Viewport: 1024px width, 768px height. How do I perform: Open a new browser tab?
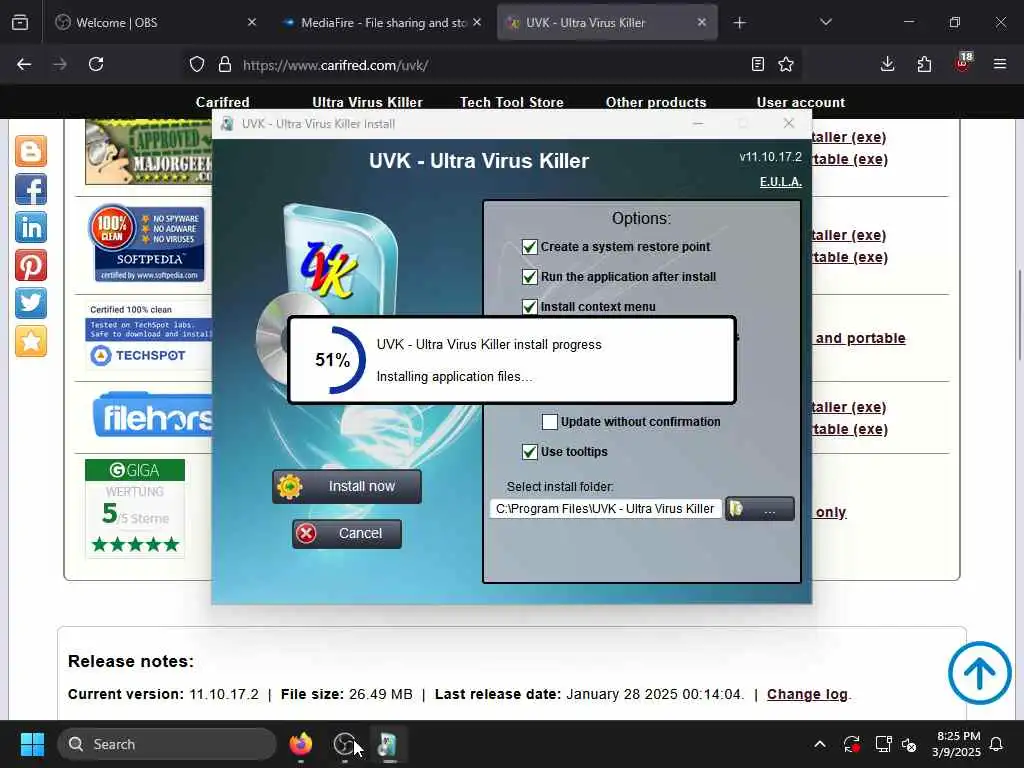tap(739, 23)
